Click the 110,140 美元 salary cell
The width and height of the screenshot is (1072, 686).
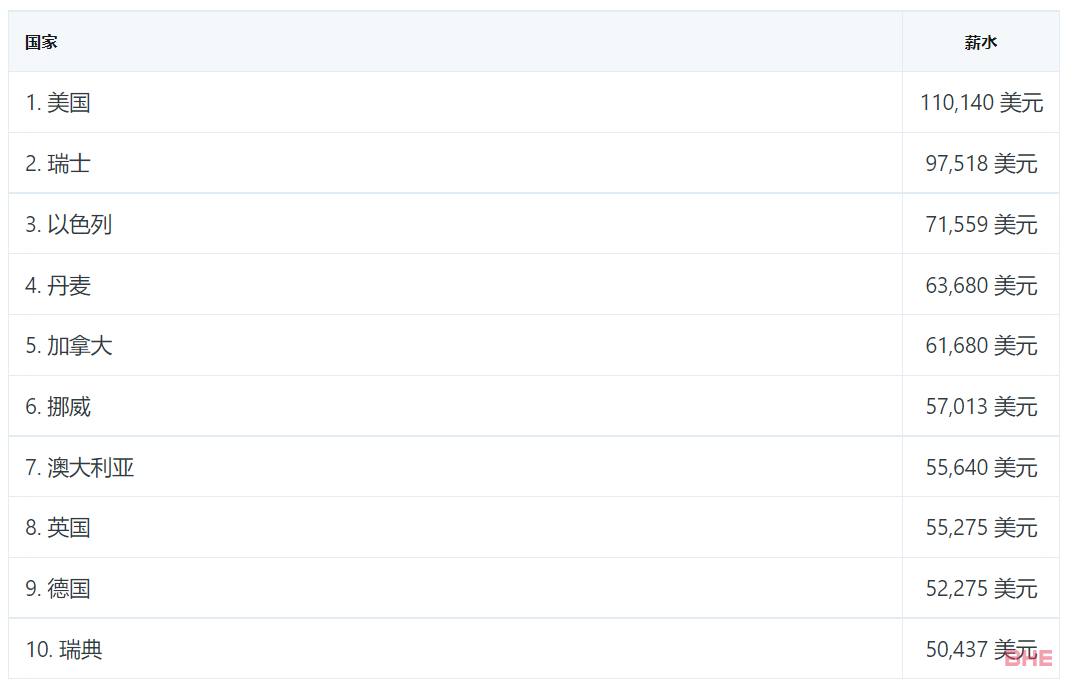tap(981, 103)
